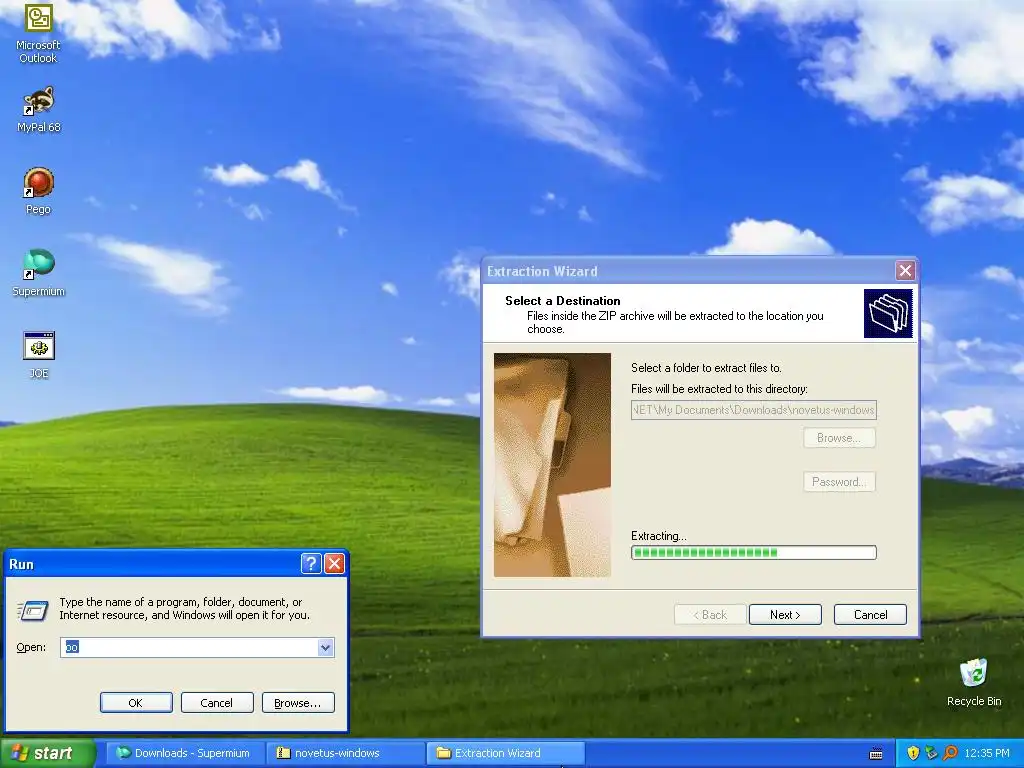
Task: Click the extraction directory path field
Action: point(754,410)
